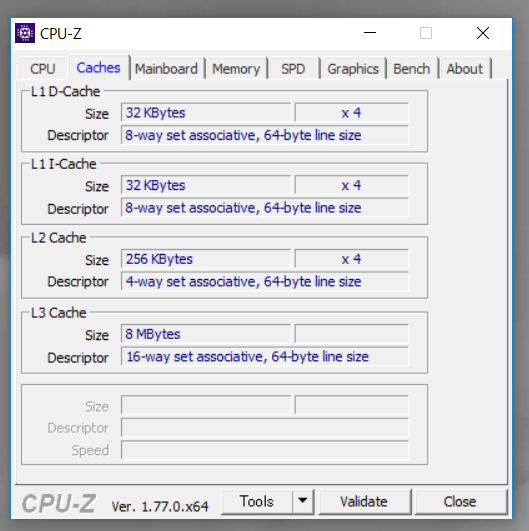Click the L3 Cache group label
Viewport: 529px width, 531px height.
(59, 313)
